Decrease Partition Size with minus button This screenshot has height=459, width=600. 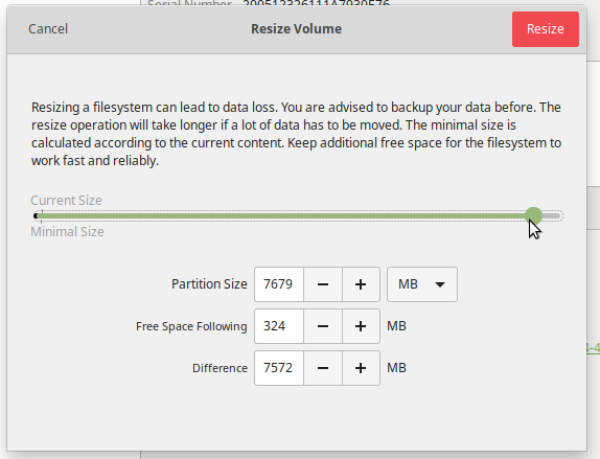click(323, 285)
